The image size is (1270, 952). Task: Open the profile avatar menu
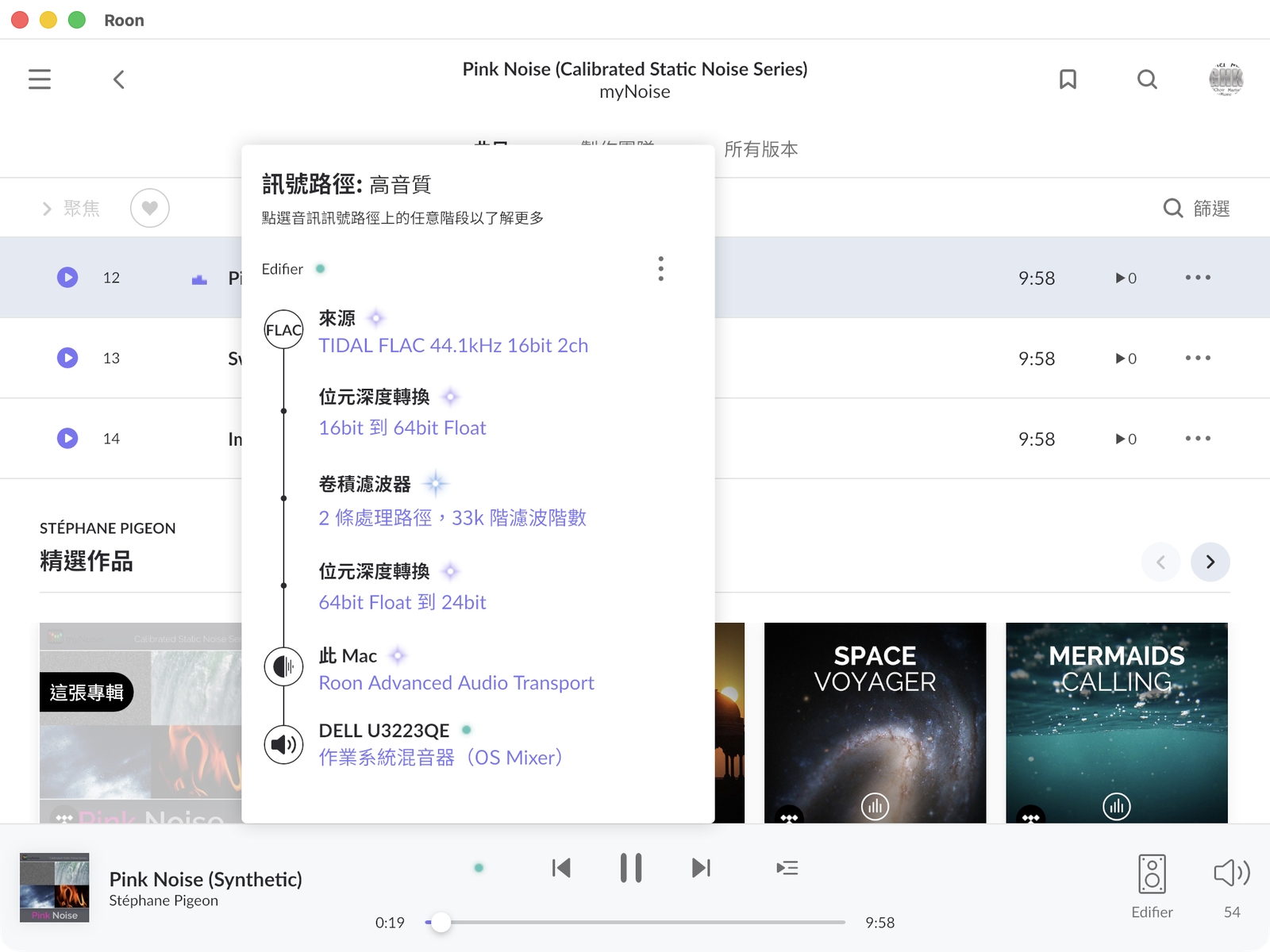pos(1226,79)
